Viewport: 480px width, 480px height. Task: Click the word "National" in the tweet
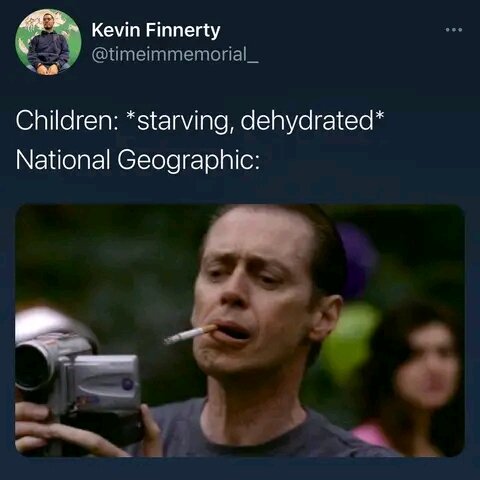[x=63, y=159]
